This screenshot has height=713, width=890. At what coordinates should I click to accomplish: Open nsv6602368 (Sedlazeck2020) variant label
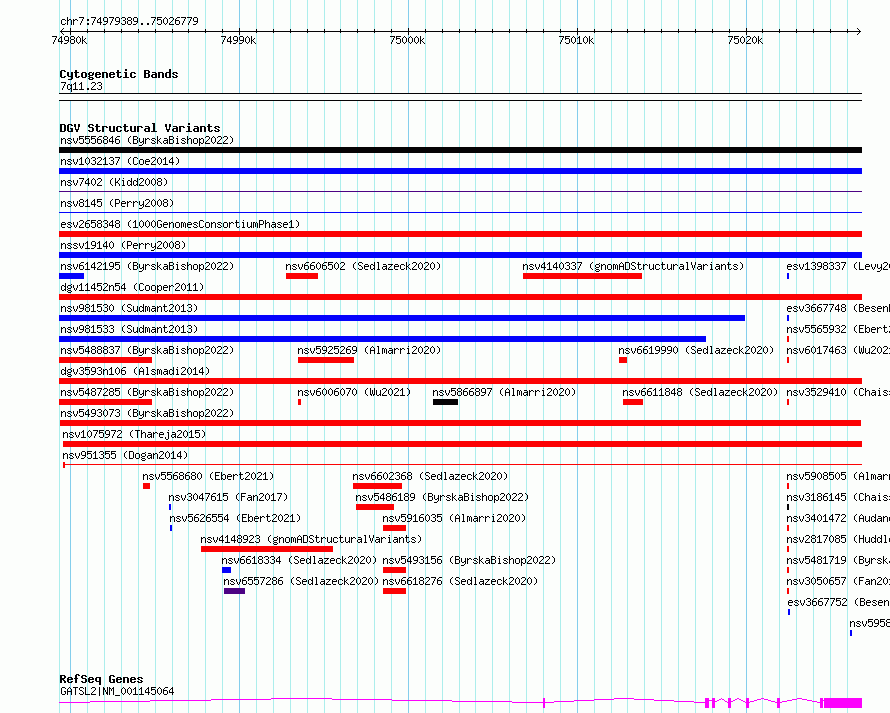[x=430, y=476]
